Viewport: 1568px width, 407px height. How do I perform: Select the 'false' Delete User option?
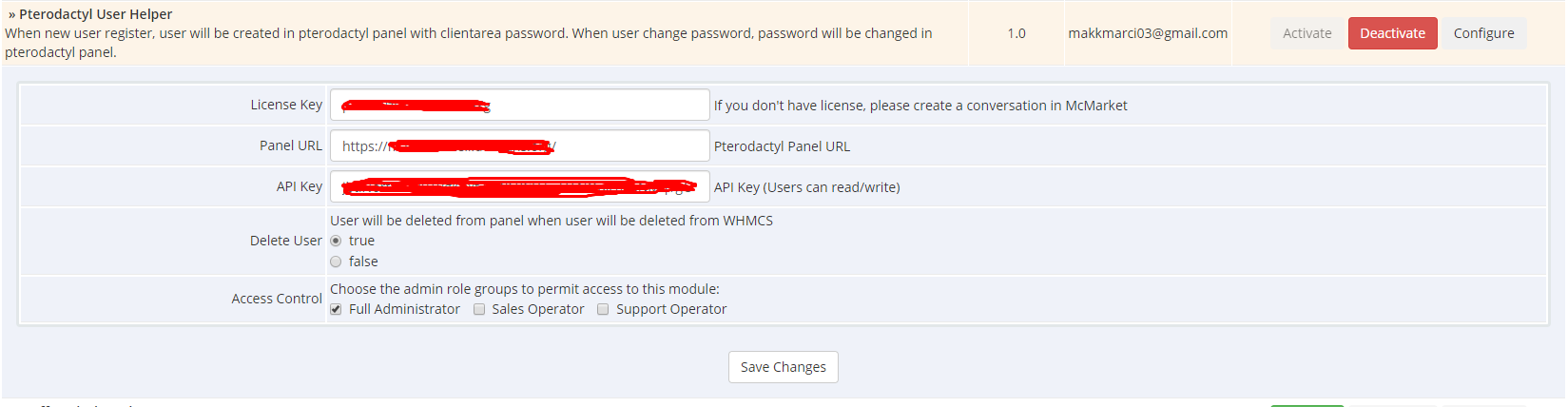tap(336, 262)
